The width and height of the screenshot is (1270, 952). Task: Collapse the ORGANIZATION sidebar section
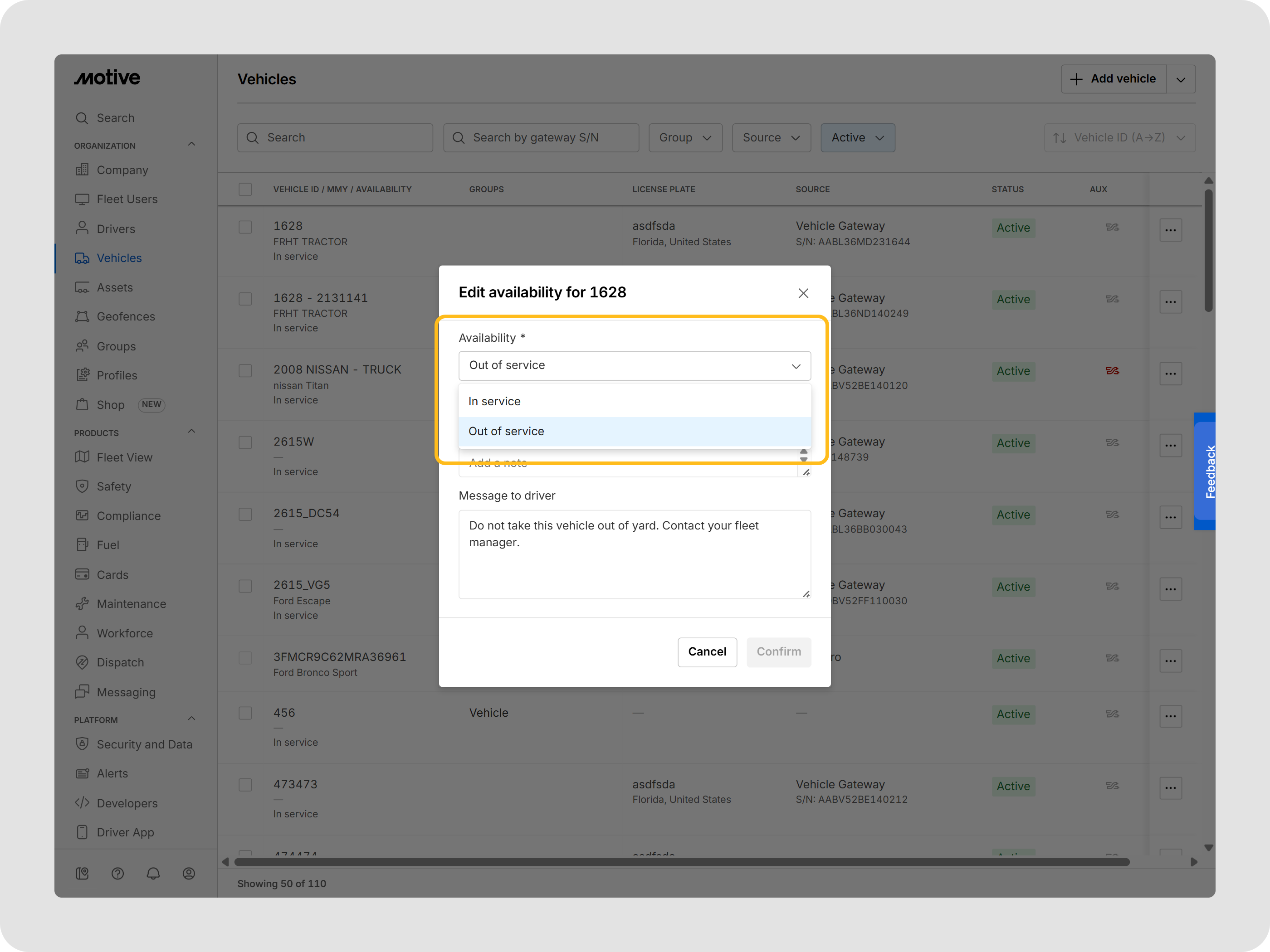(192, 145)
